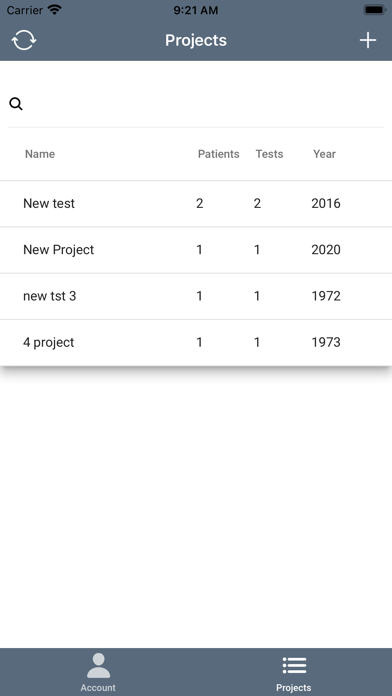Tap the Wi-Fi status icon
The image size is (392, 696).
click(x=55, y=10)
